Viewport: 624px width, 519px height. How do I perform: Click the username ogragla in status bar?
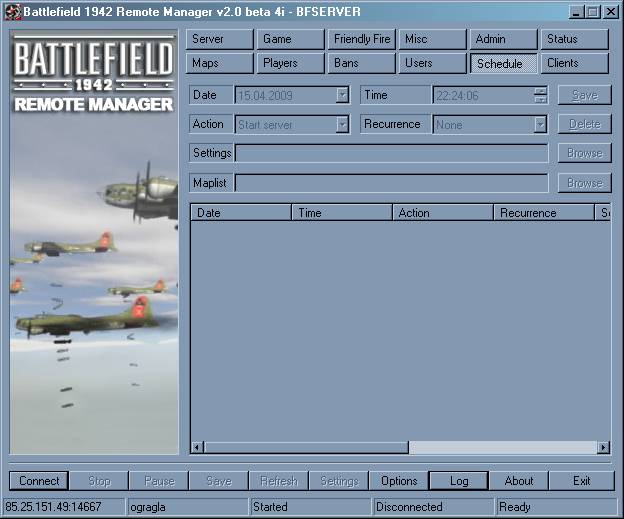[148, 507]
